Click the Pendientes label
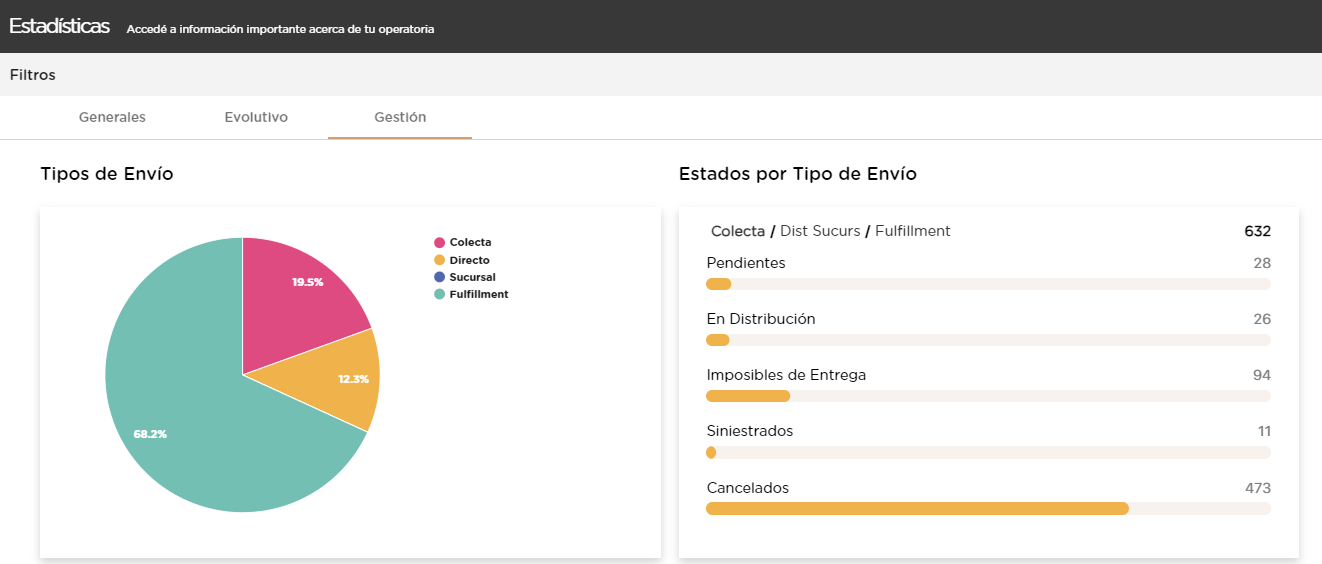This screenshot has width=1322, height=564. 746,263
